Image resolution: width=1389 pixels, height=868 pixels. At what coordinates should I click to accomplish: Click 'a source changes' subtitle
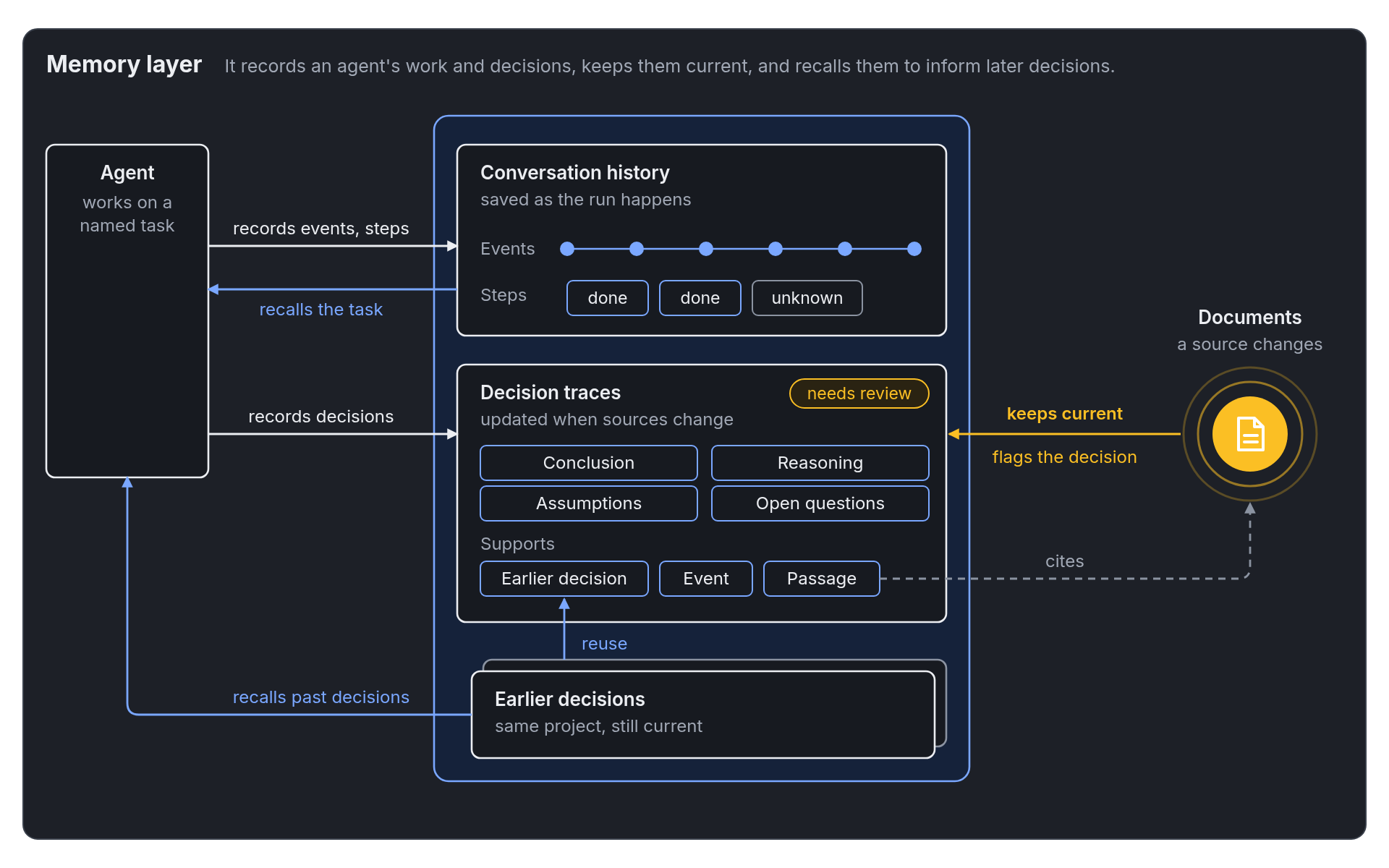(1249, 344)
